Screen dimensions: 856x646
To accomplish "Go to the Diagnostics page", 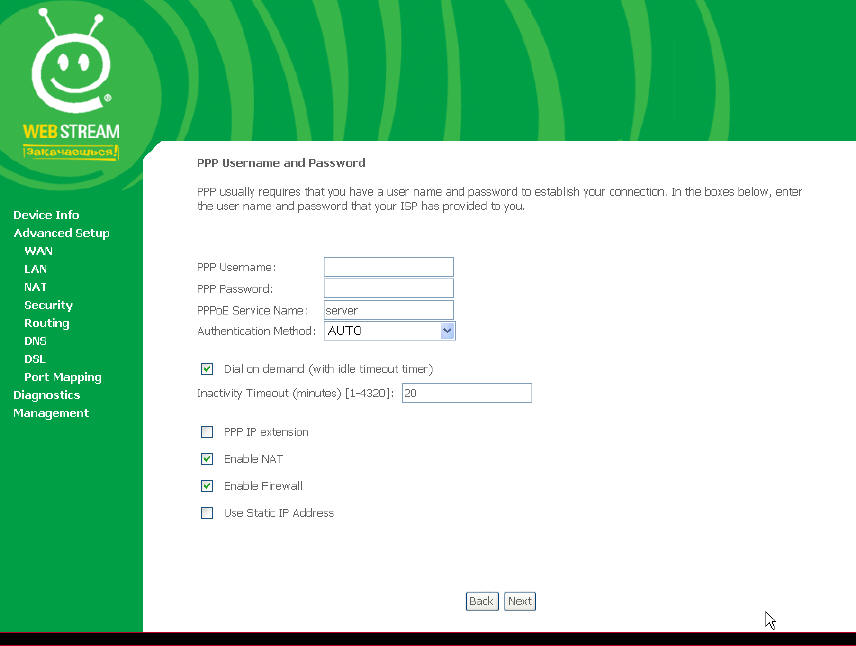I will (46, 395).
